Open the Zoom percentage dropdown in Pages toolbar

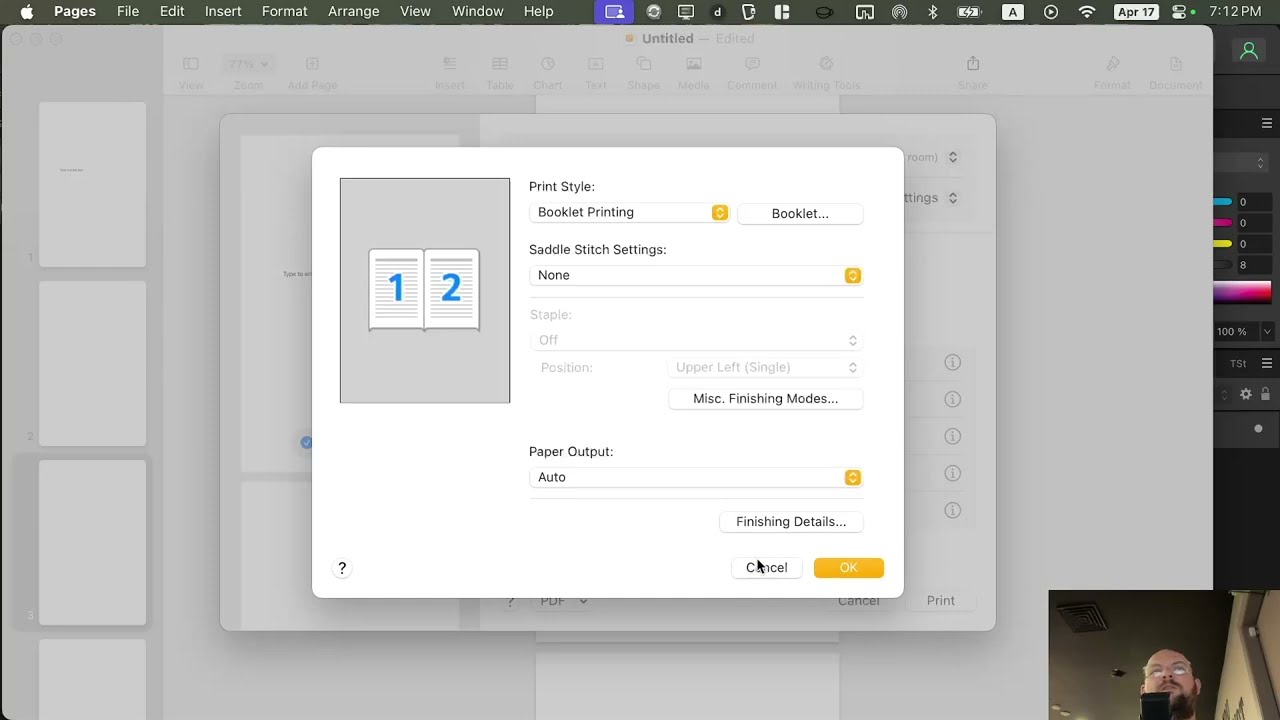pyautogui.click(x=248, y=64)
